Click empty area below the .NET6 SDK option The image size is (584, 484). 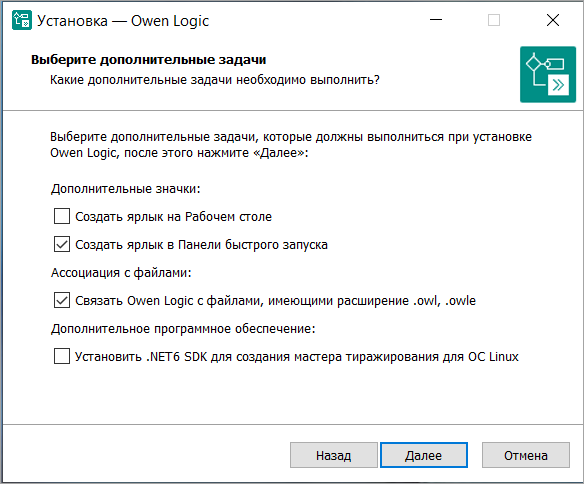point(291,395)
